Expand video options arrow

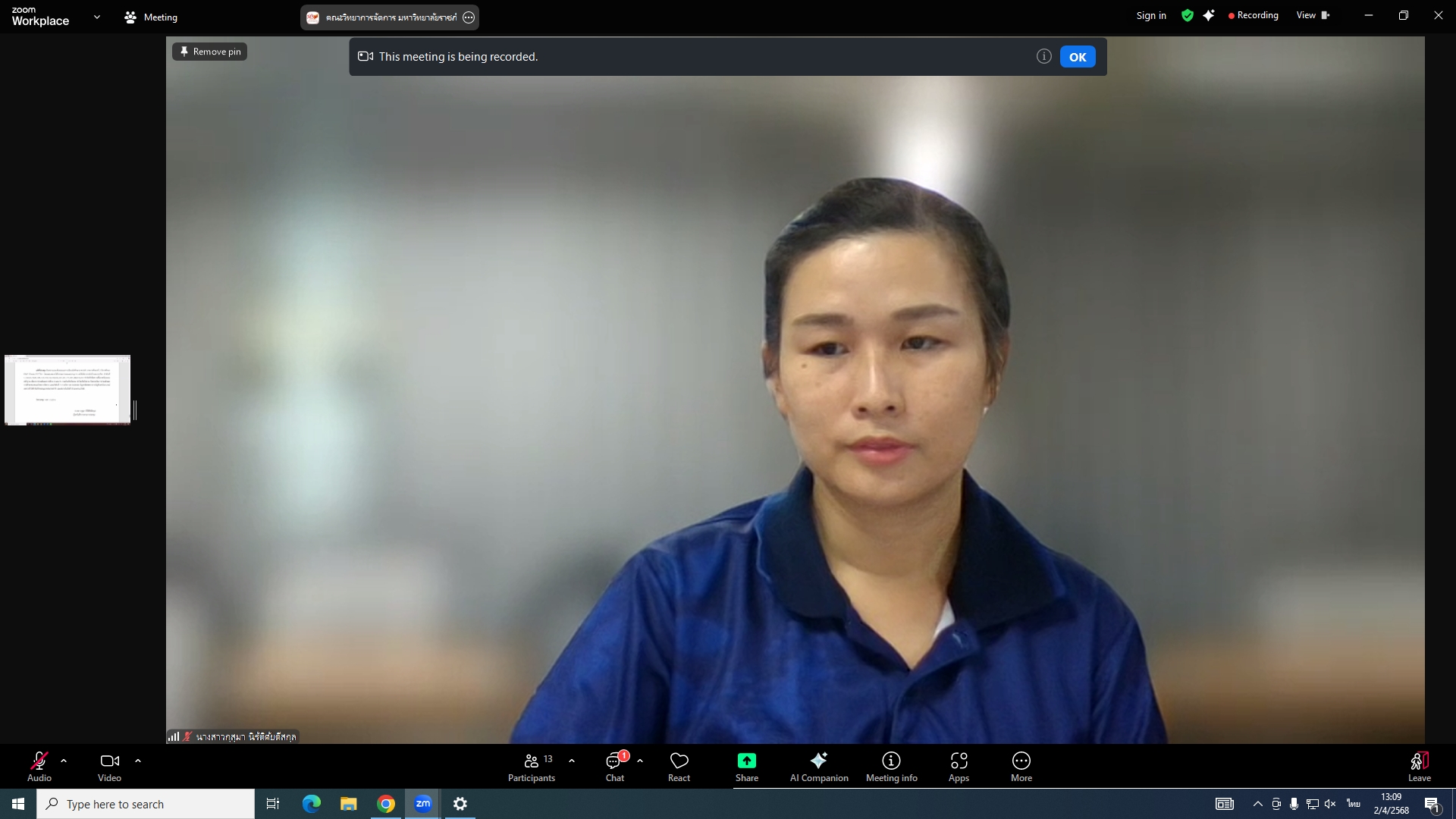click(x=138, y=761)
